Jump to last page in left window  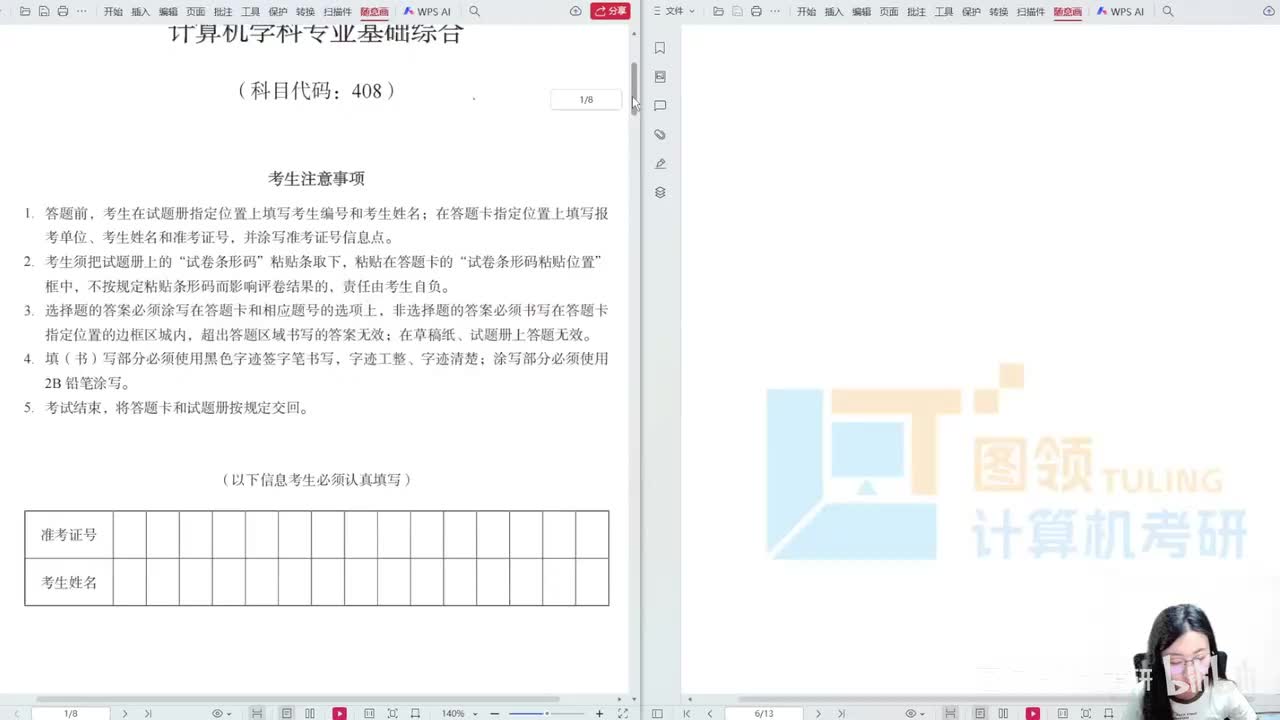click(x=148, y=713)
